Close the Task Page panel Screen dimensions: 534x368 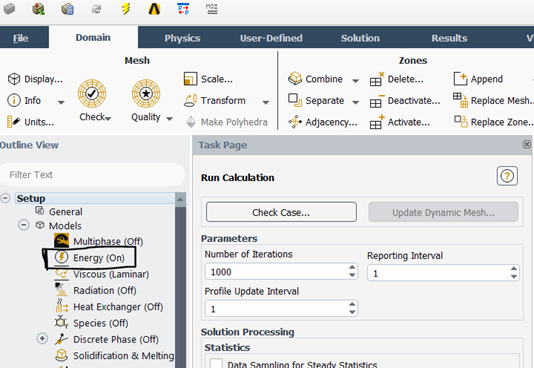coord(527,144)
